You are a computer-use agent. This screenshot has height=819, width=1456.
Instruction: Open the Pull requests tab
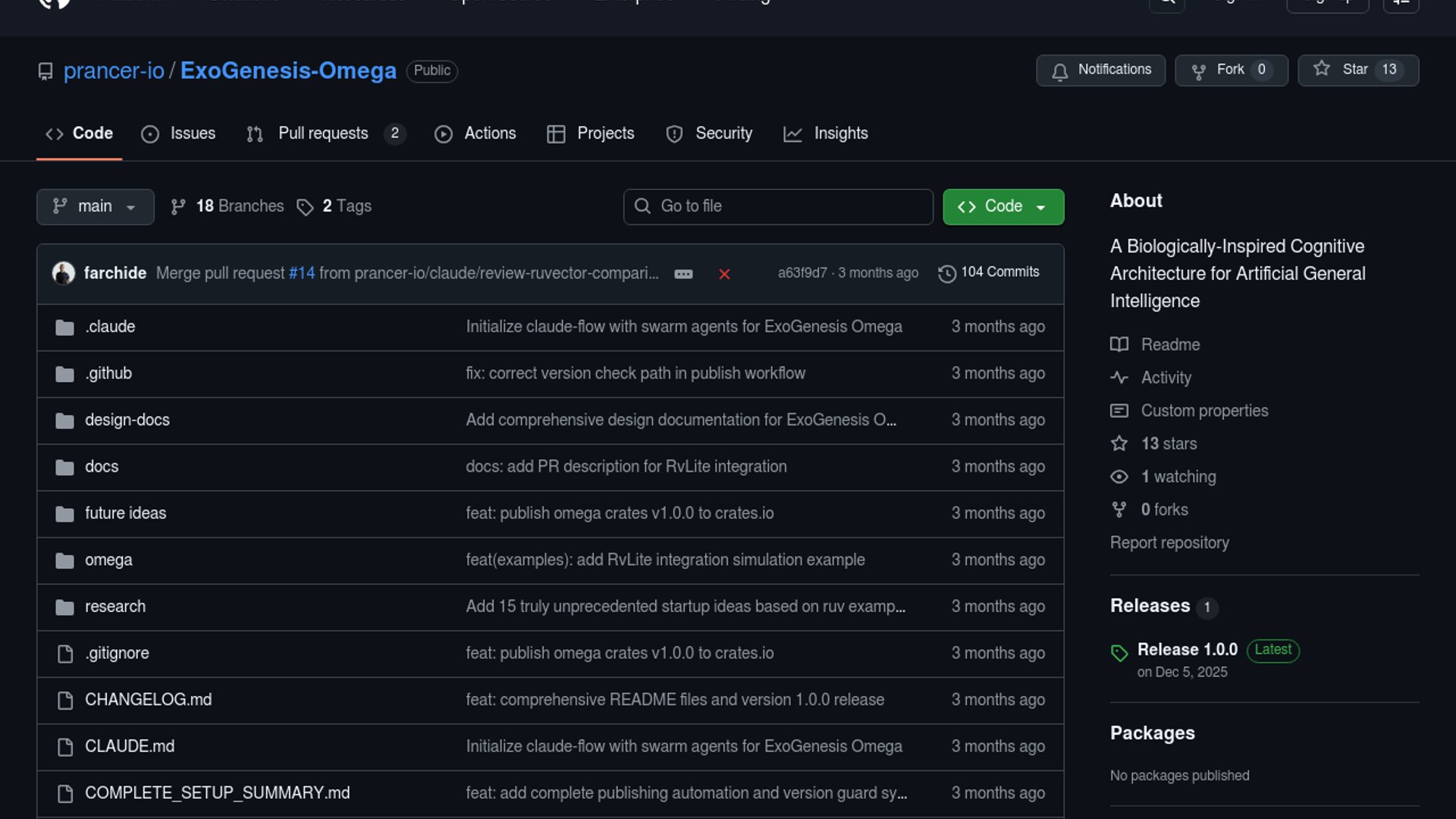[x=323, y=133]
